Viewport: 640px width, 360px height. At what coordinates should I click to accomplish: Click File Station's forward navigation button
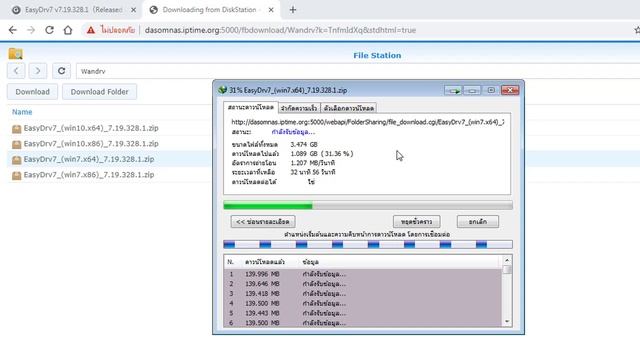pyautogui.click(x=38, y=71)
